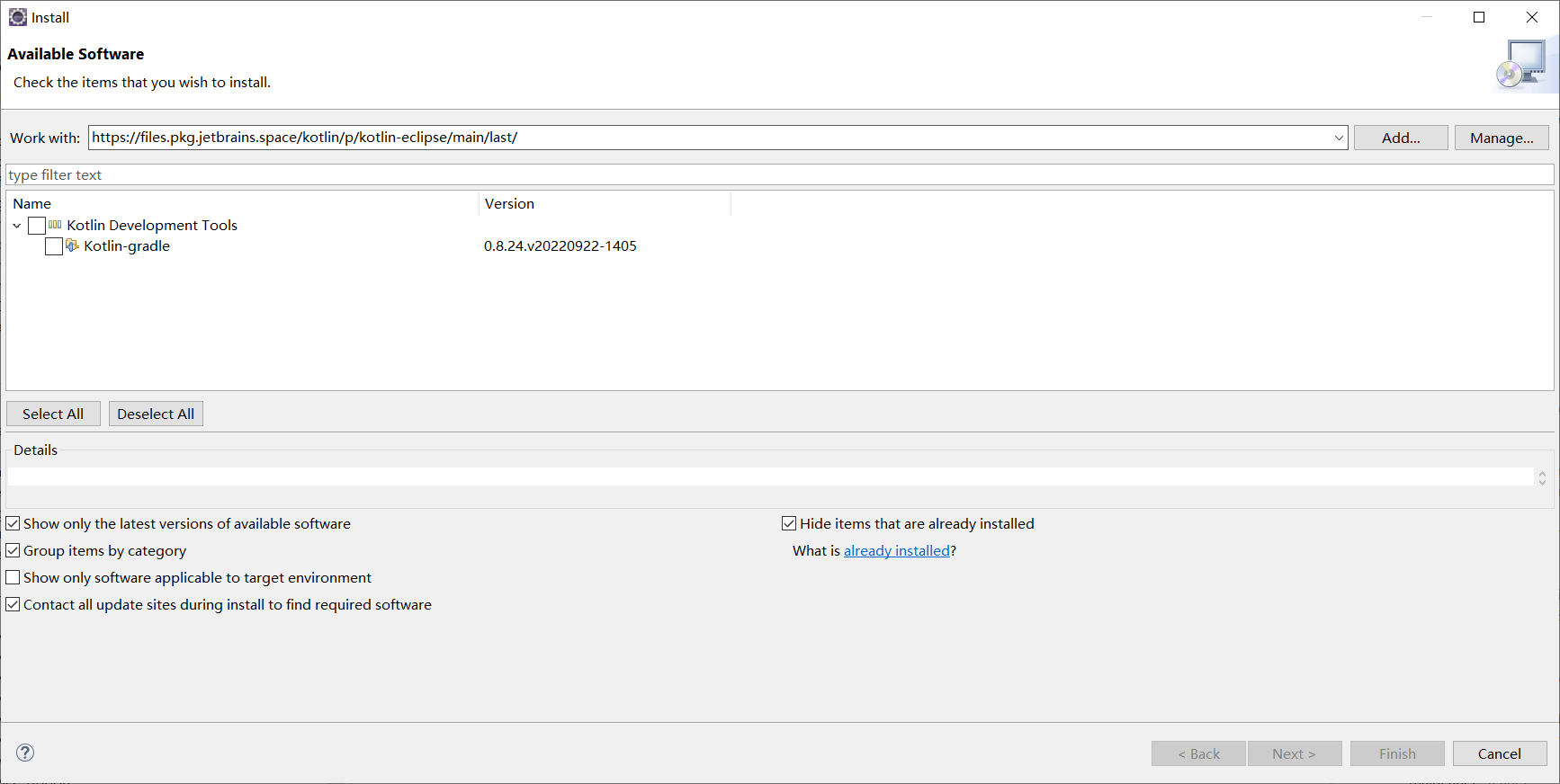The width and height of the screenshot is (1560, 784).
Task: Click the Finish button
Action: pyautogui.click(x=1397, y=753)
